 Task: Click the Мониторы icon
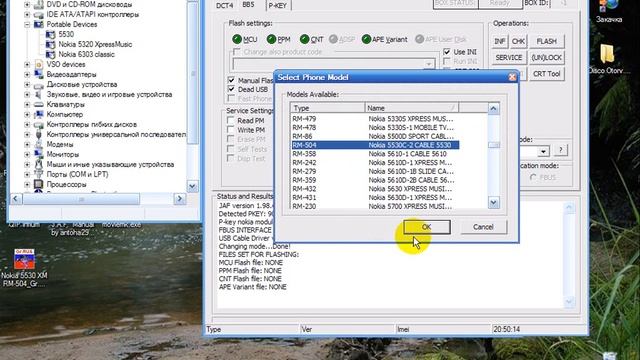tap(39, 154)
